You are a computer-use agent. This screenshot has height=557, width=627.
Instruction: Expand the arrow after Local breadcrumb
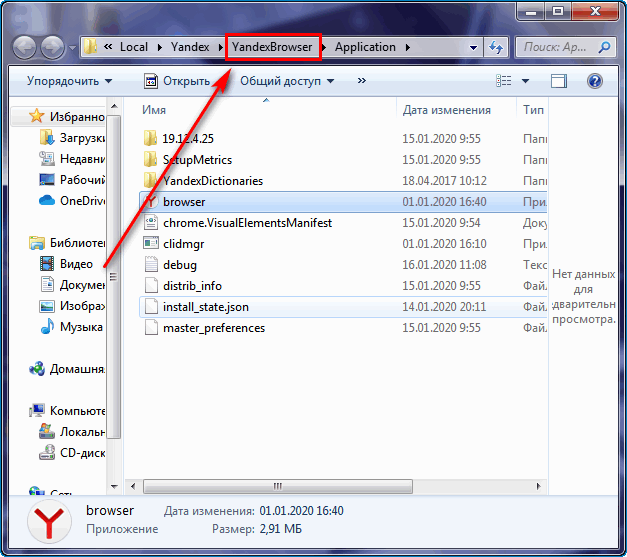click(x=160, y=48)
